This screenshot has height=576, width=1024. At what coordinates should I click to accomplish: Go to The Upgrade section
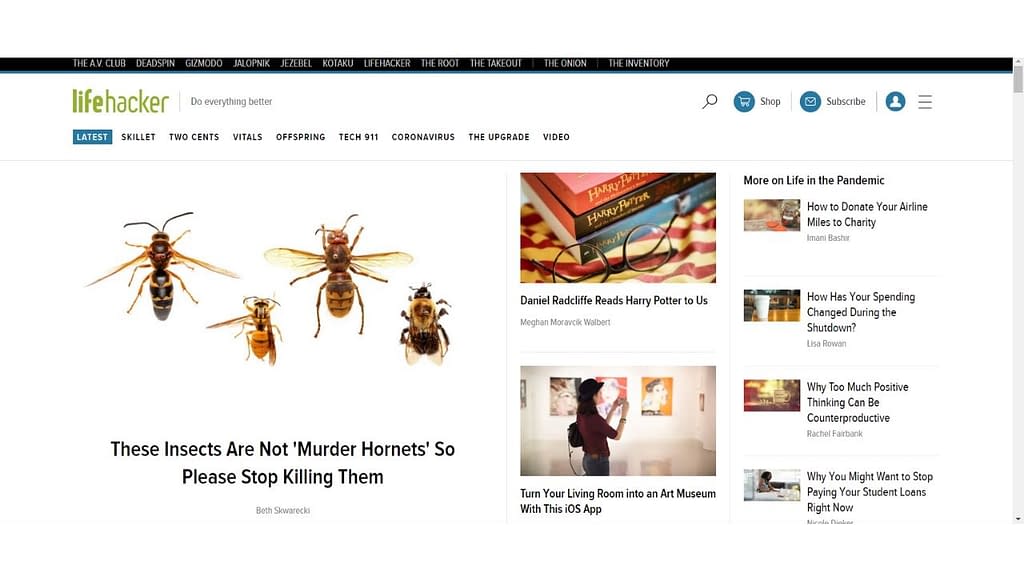point(499,137)
